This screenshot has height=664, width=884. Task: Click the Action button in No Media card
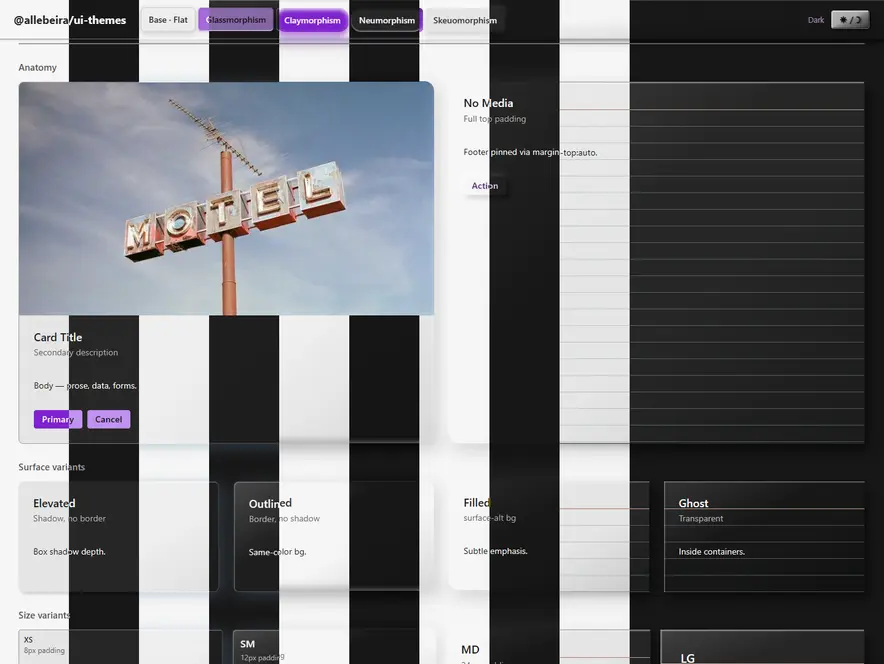pos(485,185)
